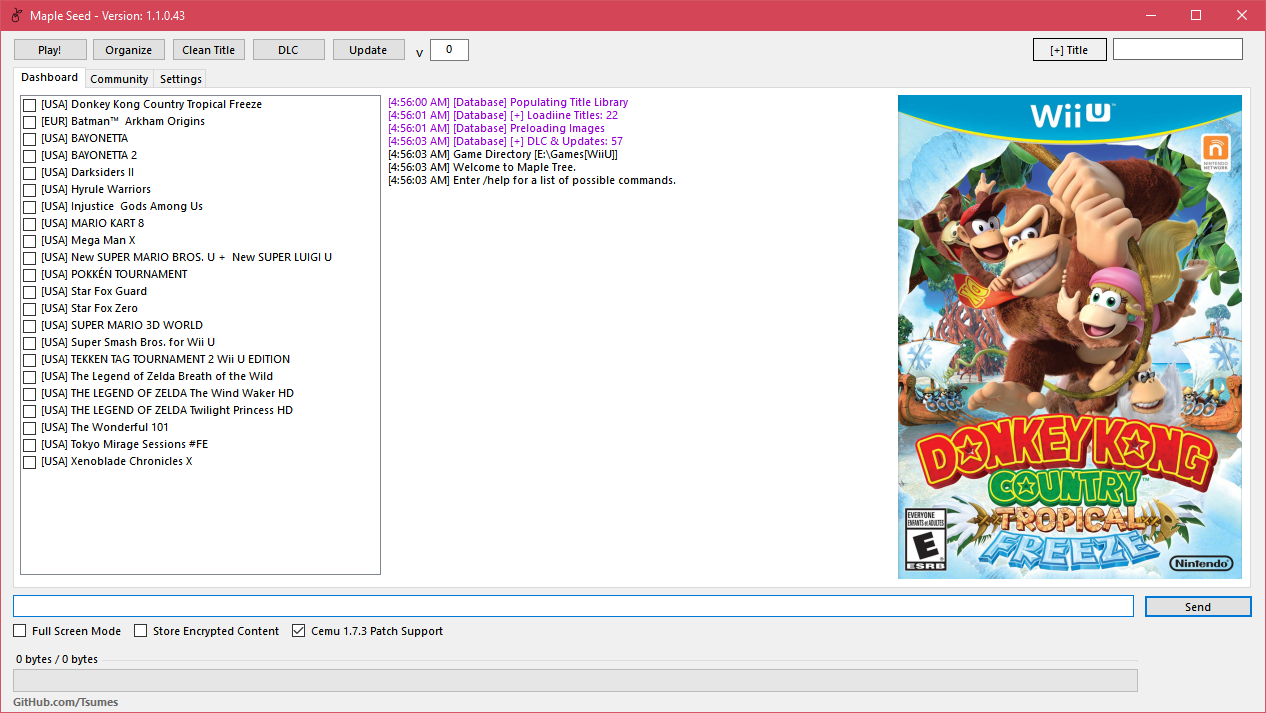The width and height of the screenshot is (1266, 713).
Task: Click the command input box
Action: pyautogui.click(x=573, y=606)
